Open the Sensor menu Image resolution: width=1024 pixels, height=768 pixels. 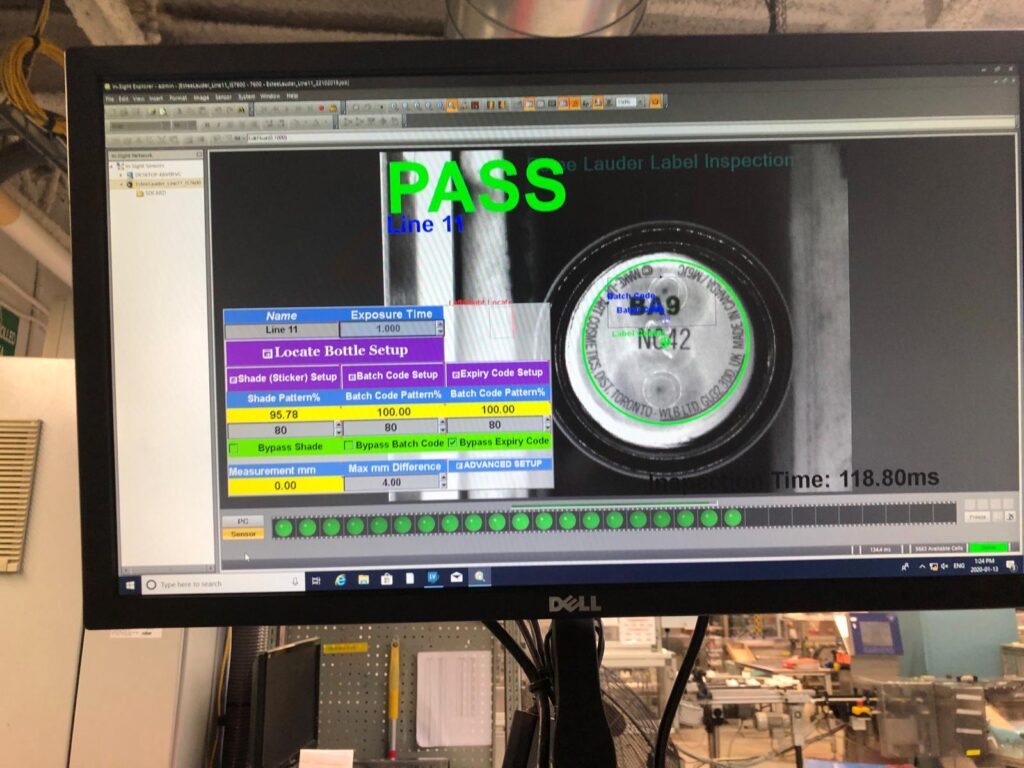tap(223, 97)
